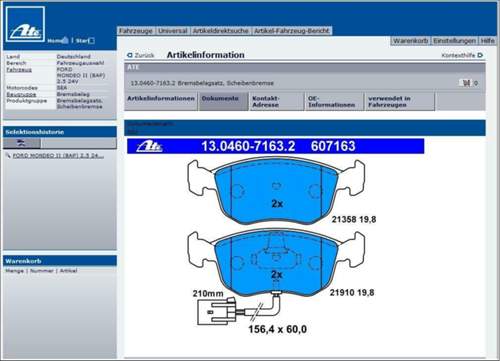
Task: Click the Fahrzeug link in the sidebar
Action: point(19,70)
